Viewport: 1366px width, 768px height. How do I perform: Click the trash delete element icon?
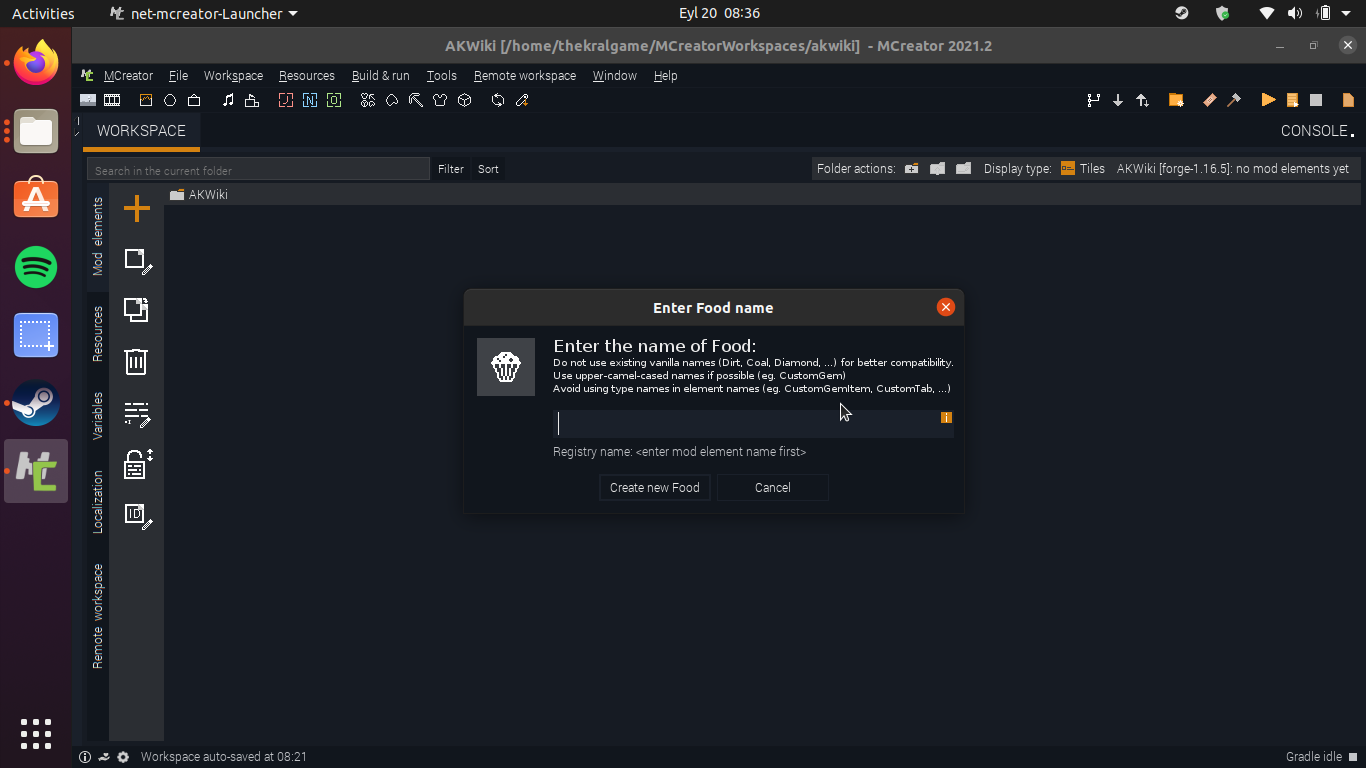point(136,361)
